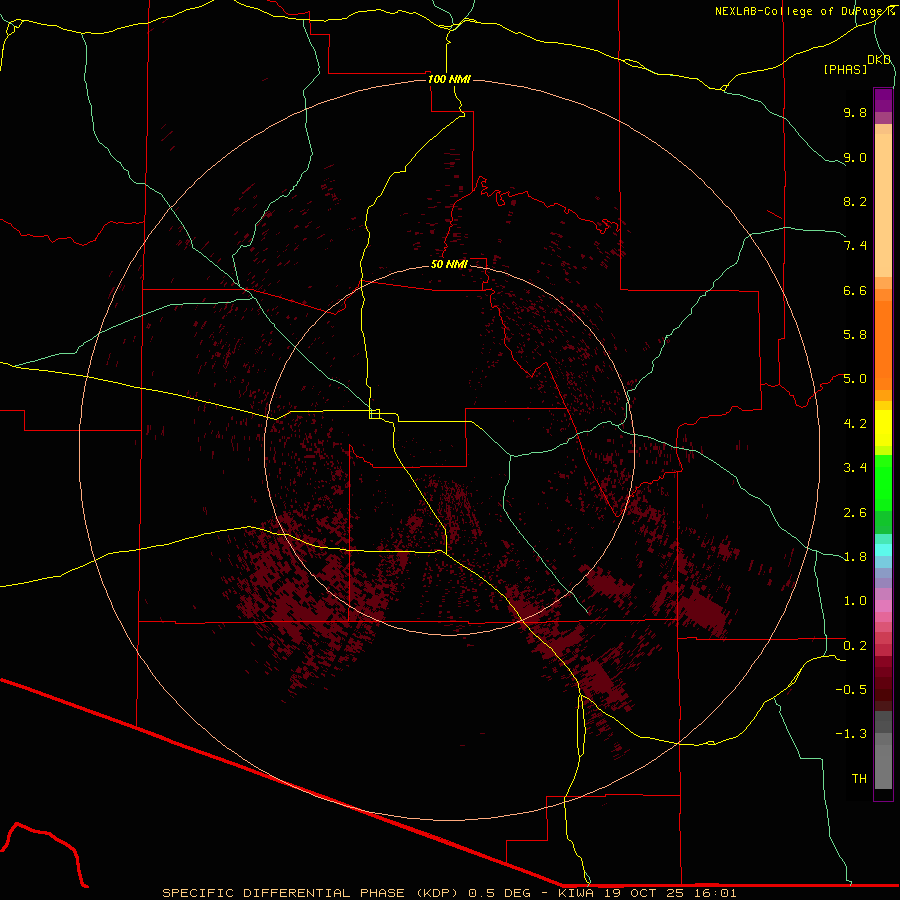Click the cyan segment of the color bar
The width and height of the screenshot is (900, 900).
point(883,550)
